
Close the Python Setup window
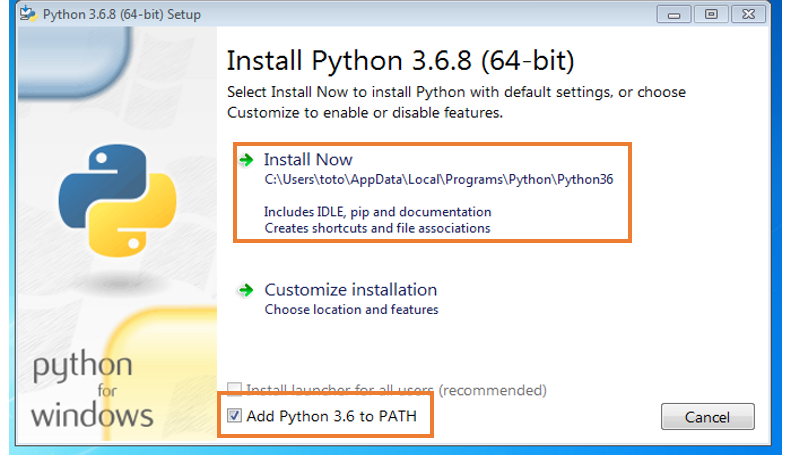pyautogui.click(x=748, y=15)
